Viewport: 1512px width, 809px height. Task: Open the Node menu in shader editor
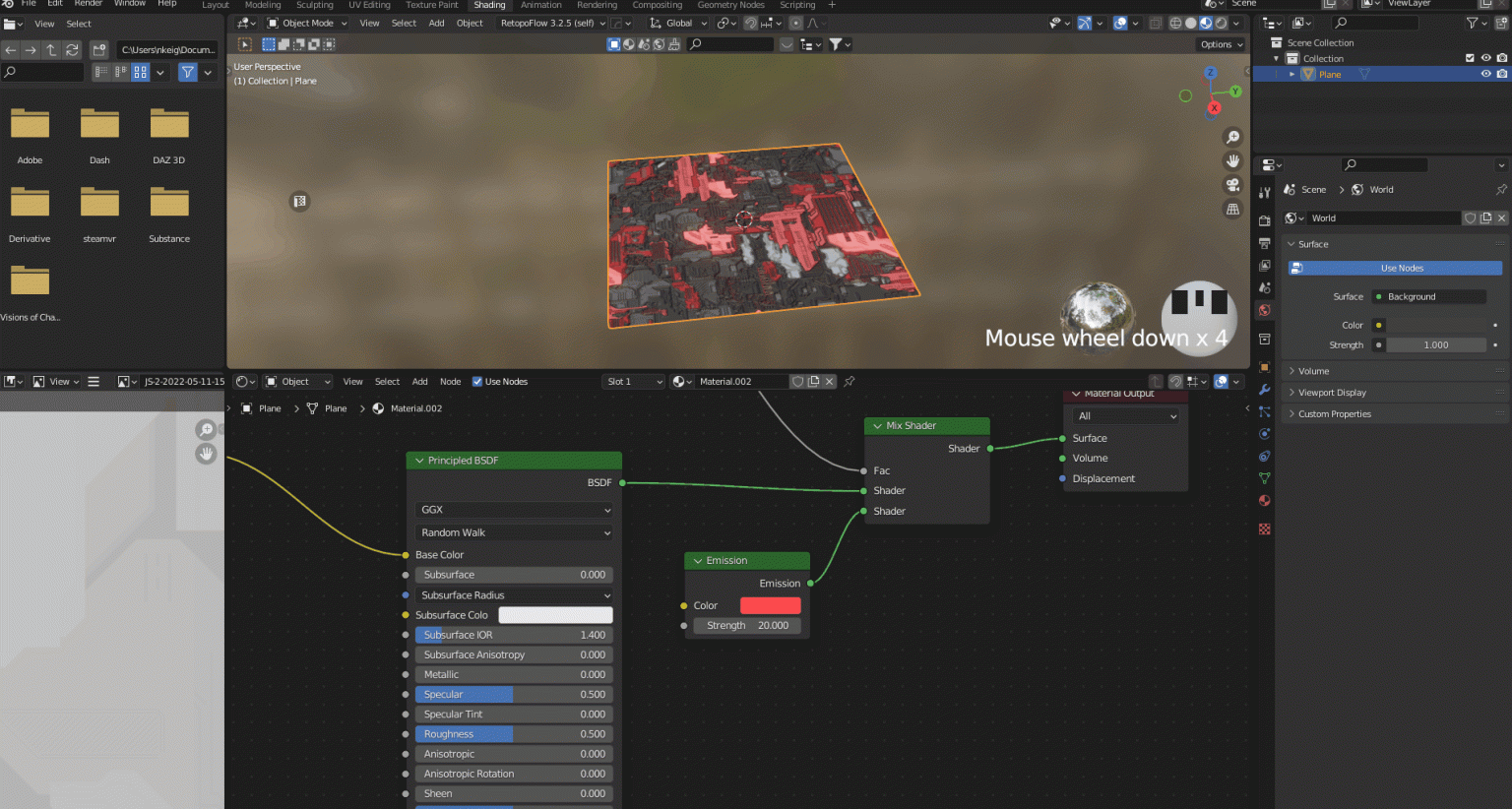tap(450, 382)
